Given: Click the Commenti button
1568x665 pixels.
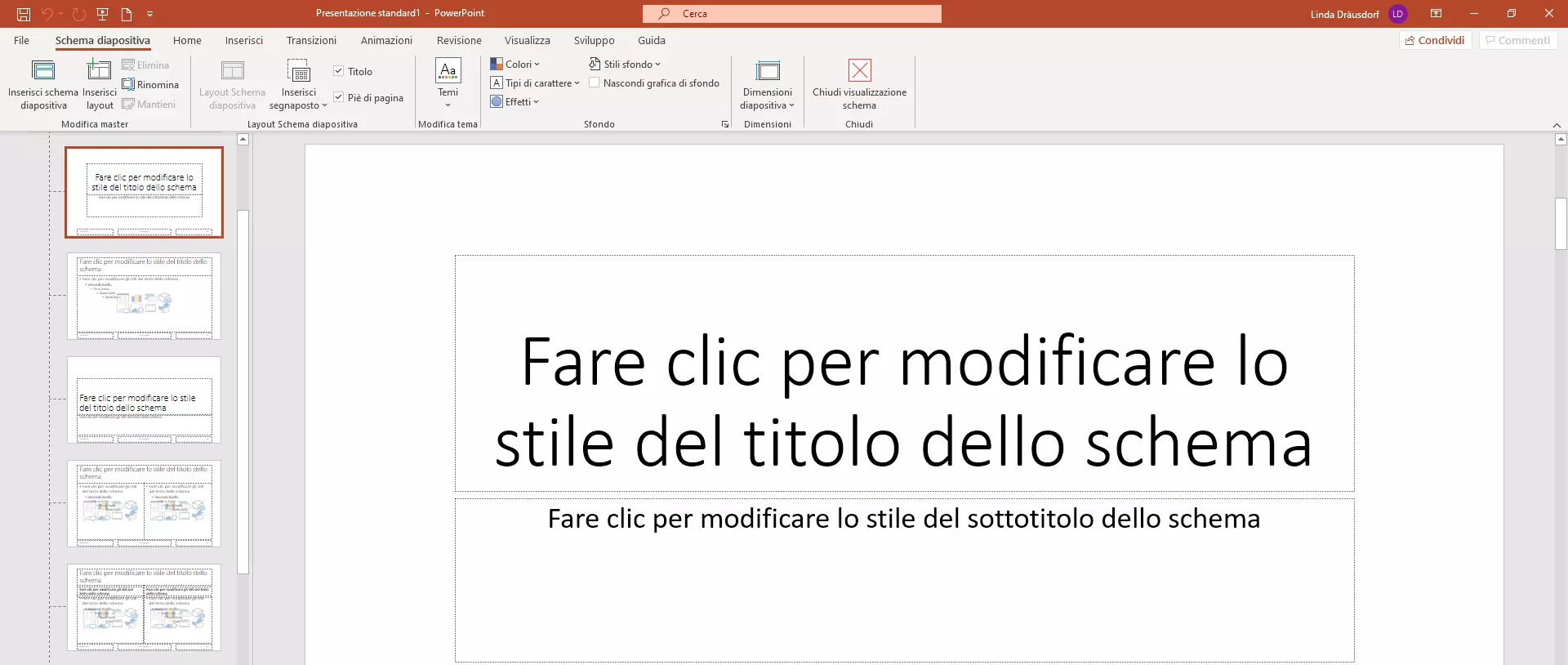Looking at the screenshot, I should coord(1518,40).
